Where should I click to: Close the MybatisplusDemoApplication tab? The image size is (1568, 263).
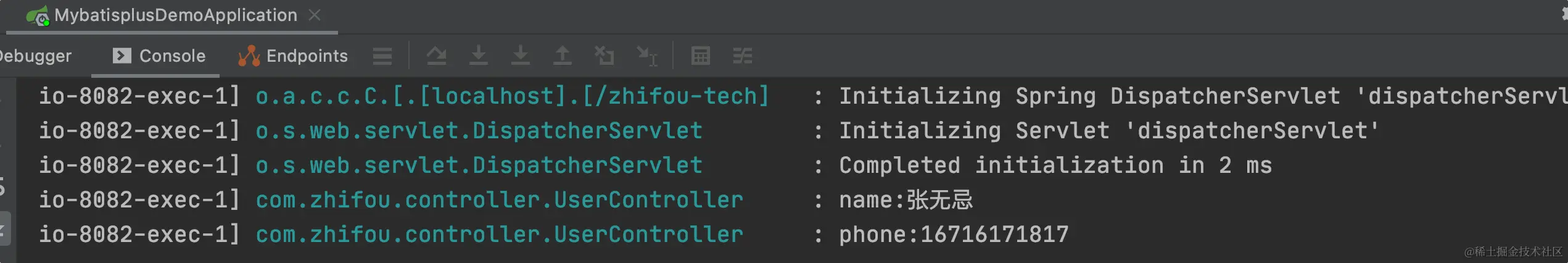coord(315,15)
